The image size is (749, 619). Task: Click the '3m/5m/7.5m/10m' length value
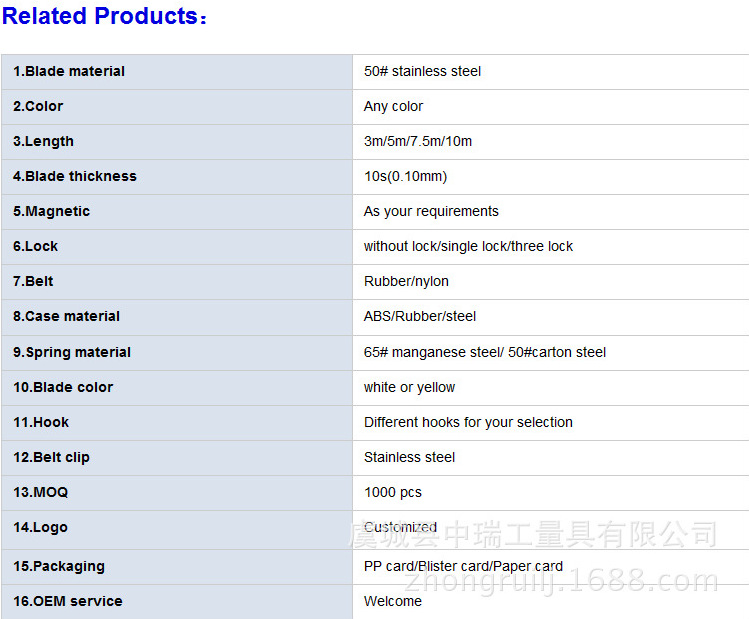click(x=417, y=141)
